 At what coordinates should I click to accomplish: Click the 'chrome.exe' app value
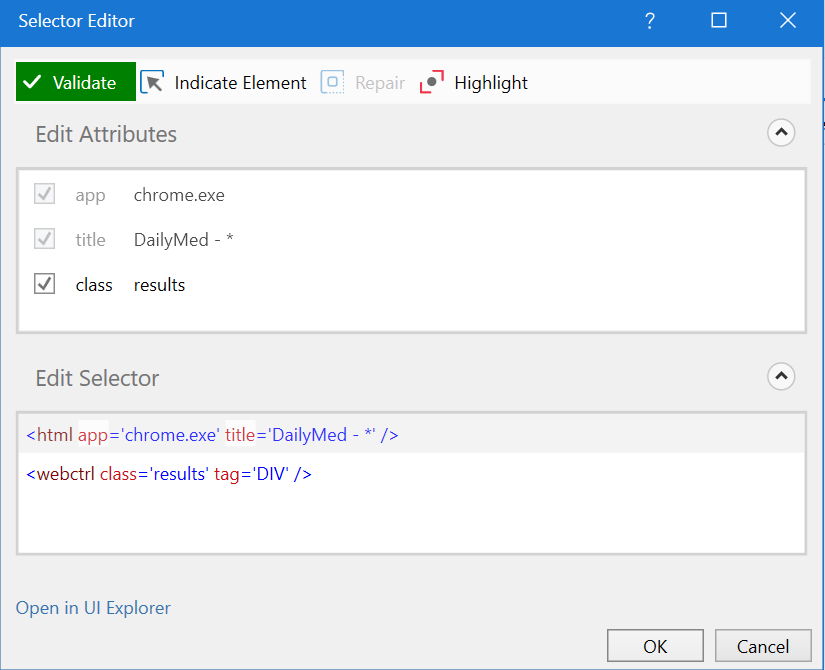pyautogui.click(x=179, y=194)
